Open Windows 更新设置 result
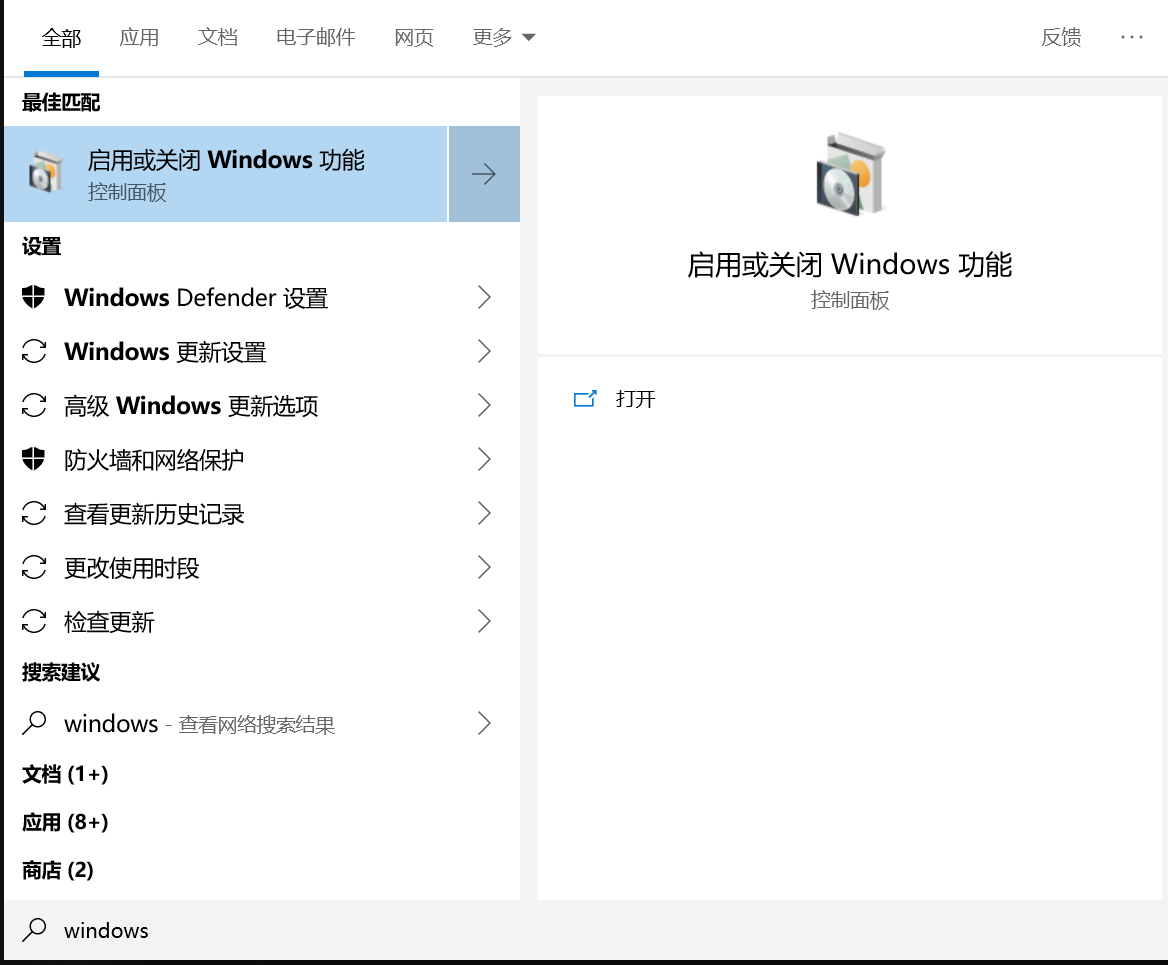The width and height of the screenshot is (1168, 965). pos(261,351)
